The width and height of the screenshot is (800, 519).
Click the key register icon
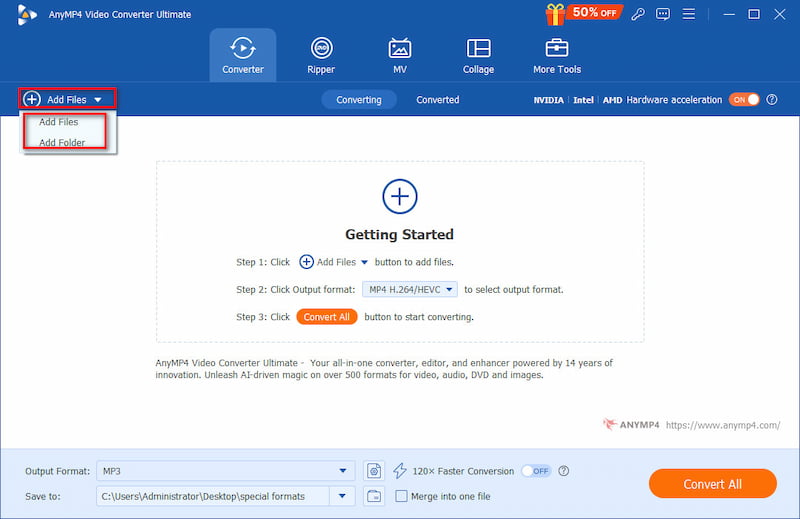pyautogui.click(x=637, y=14)
